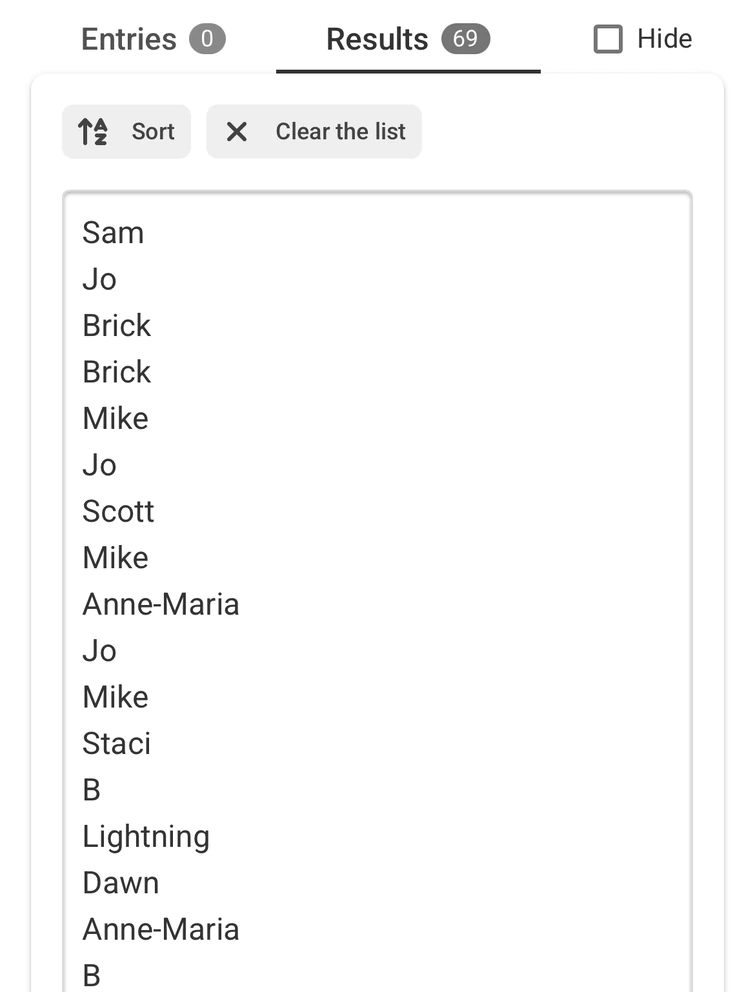This screenshot has width=755, height=992.
Task: Click the Hide label text
Action: [x=664, y=40]
